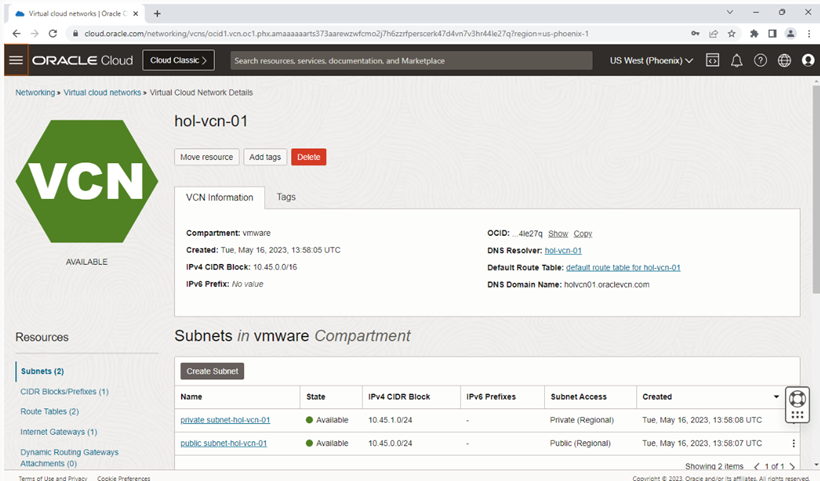Open CIDR Blocks/Prefixes (1) resource
820x481 pixels.
(64, 392)
